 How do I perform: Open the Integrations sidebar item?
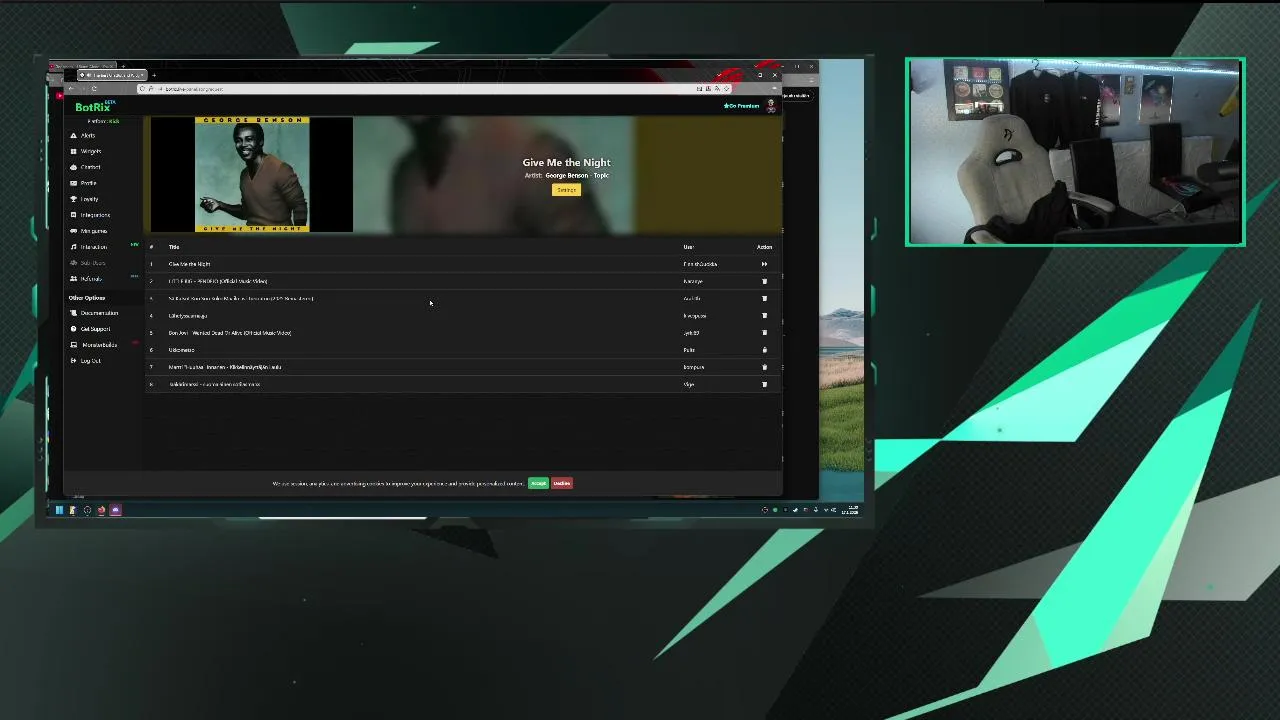point(90,215)
